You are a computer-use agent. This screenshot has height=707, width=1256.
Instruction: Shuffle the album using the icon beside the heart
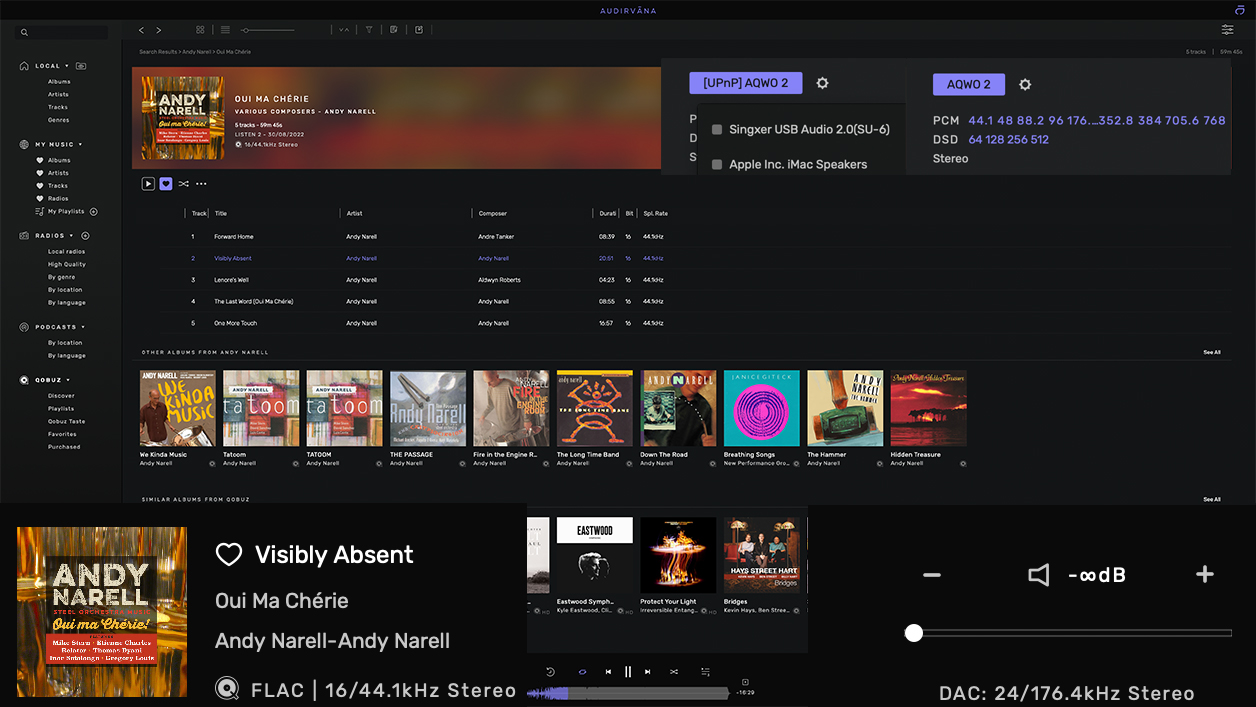[x=184, y=184]
